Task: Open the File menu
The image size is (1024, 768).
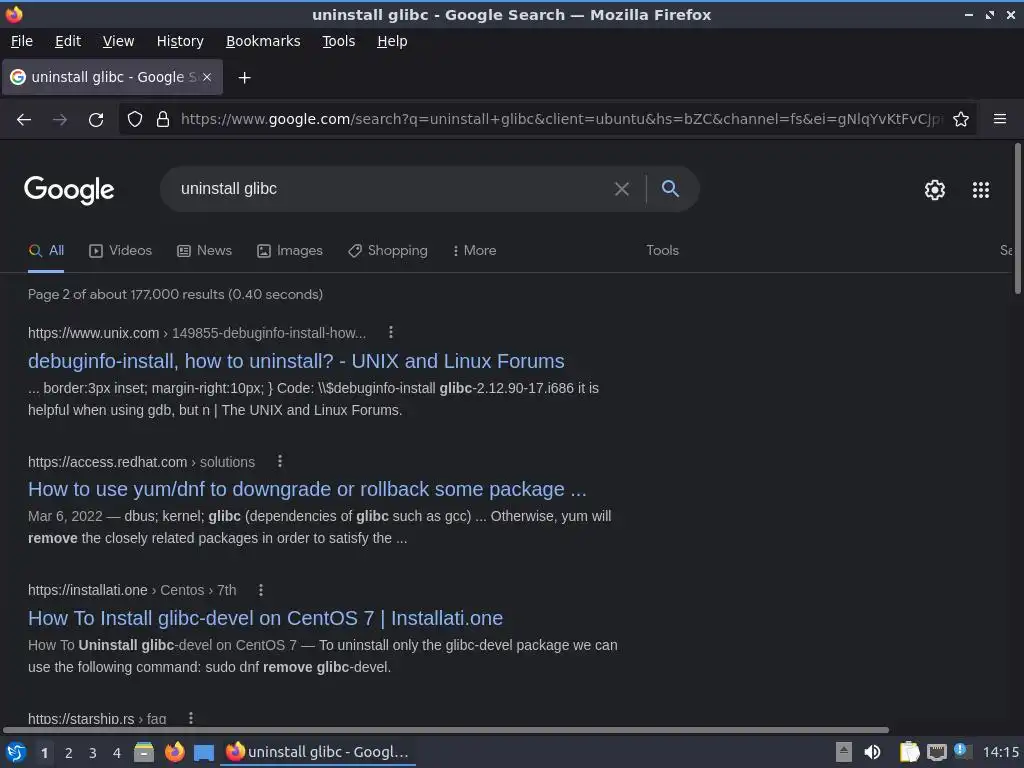Action: pos(22,41)
